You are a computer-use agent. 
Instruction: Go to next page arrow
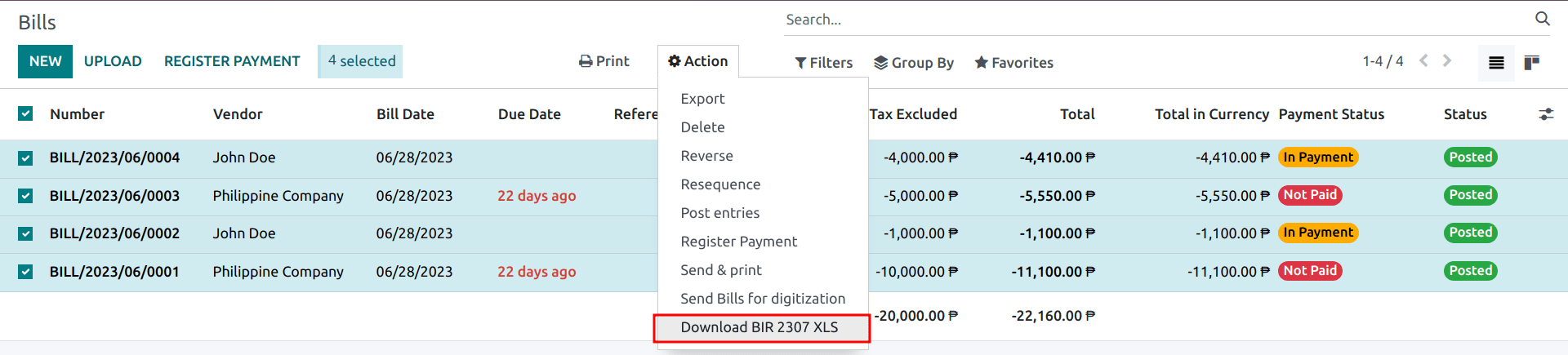click(x=1447, y=61)
